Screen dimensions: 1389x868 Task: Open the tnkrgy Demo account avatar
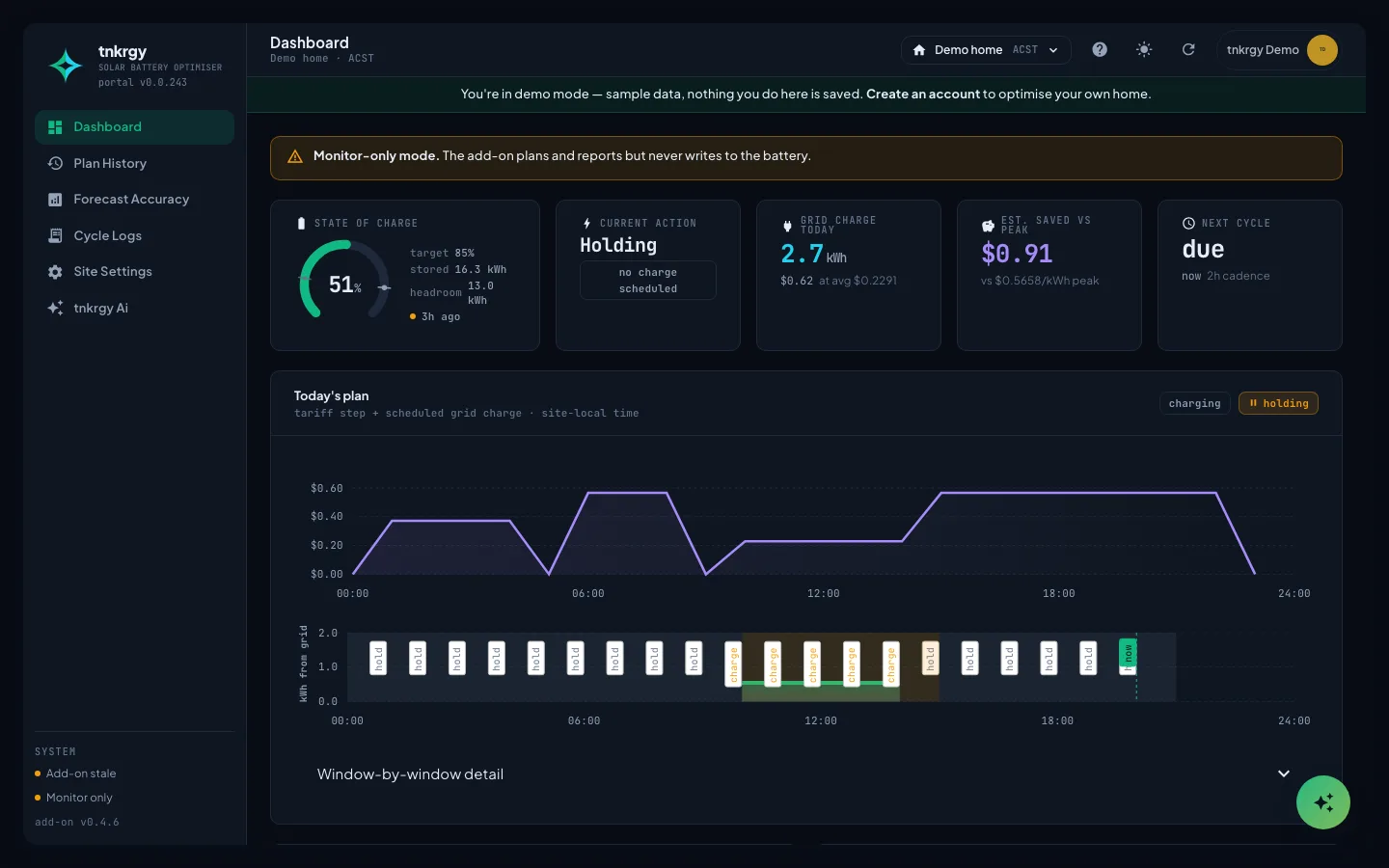pos(1322,50)
